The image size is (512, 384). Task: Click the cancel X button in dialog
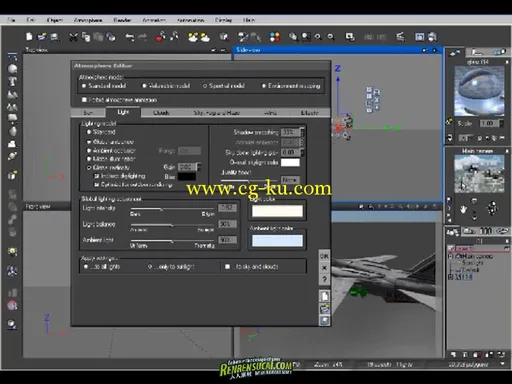point(324,268)
